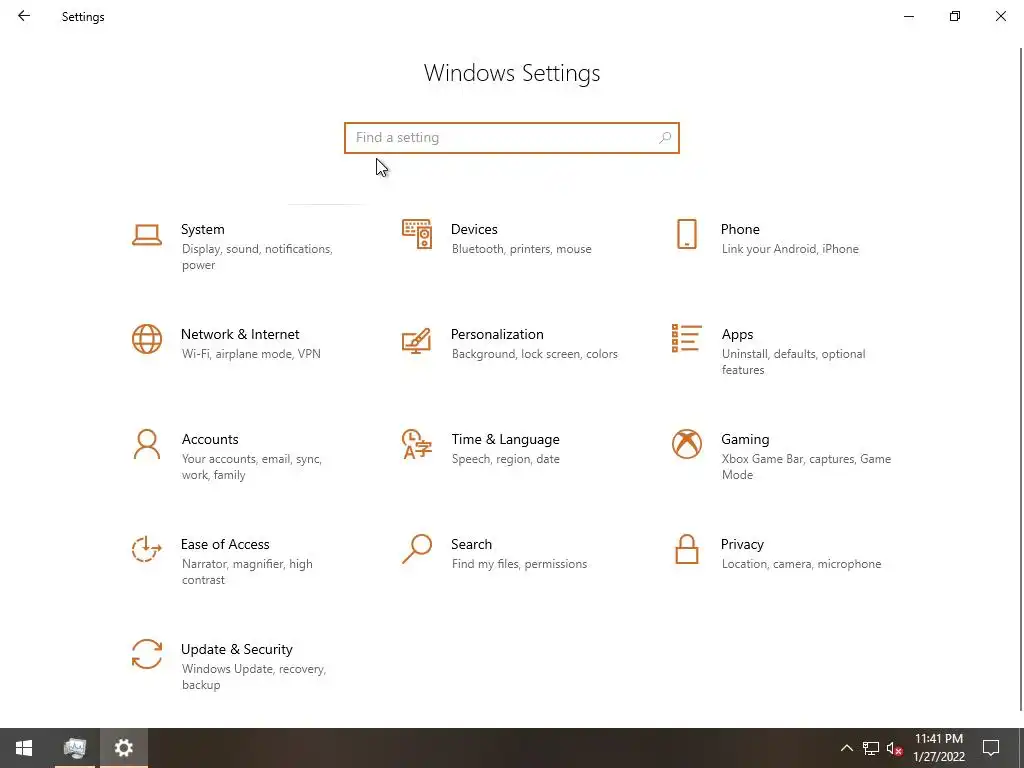Click 'Narrator, magnifier, high contrast' description
1024x768 pixels.
(247, 572)
